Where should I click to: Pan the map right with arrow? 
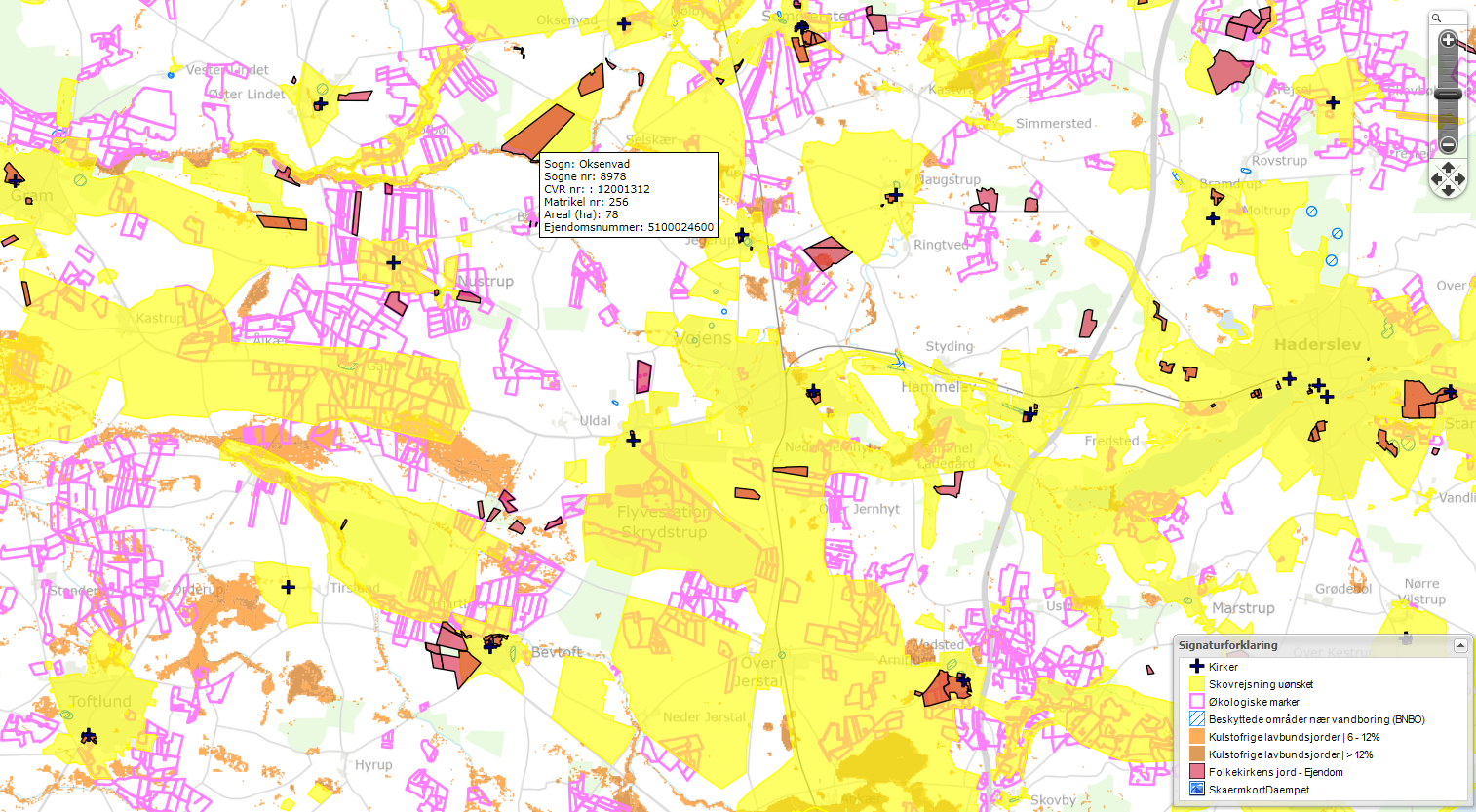1460,179
